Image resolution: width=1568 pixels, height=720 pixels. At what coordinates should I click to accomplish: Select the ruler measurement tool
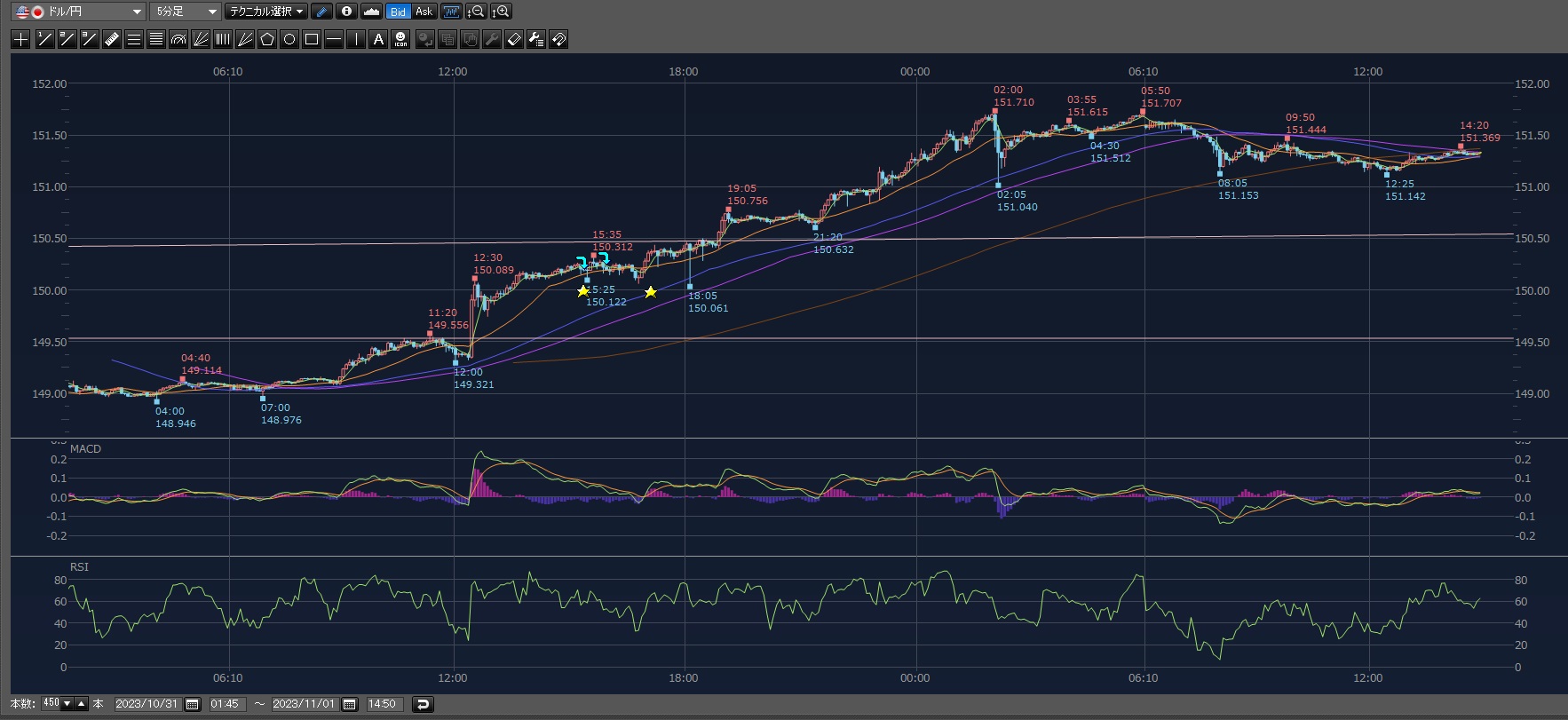(111, 39)
